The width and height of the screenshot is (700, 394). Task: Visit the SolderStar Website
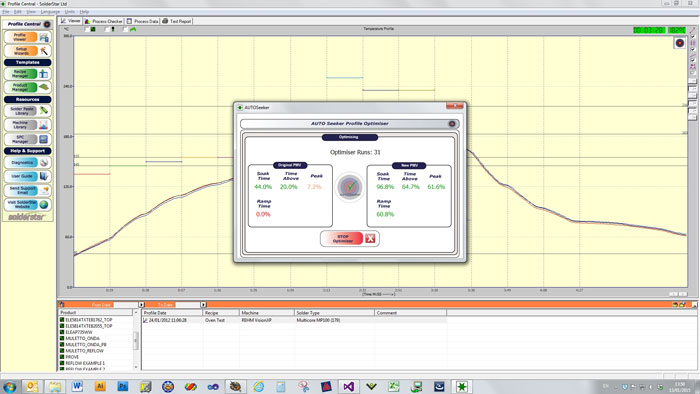(28, 205)
